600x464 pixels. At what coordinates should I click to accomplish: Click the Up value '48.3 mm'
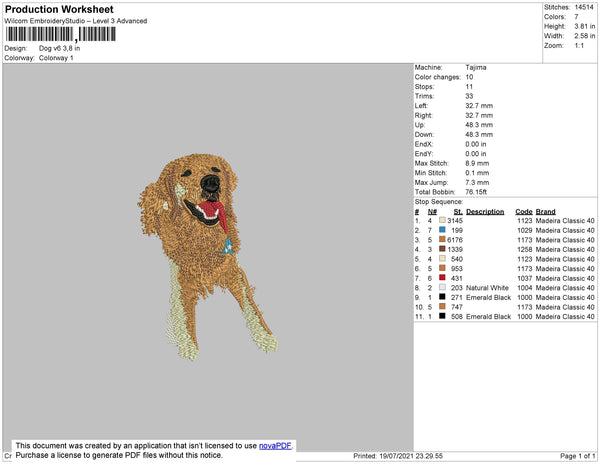point(479,125)
